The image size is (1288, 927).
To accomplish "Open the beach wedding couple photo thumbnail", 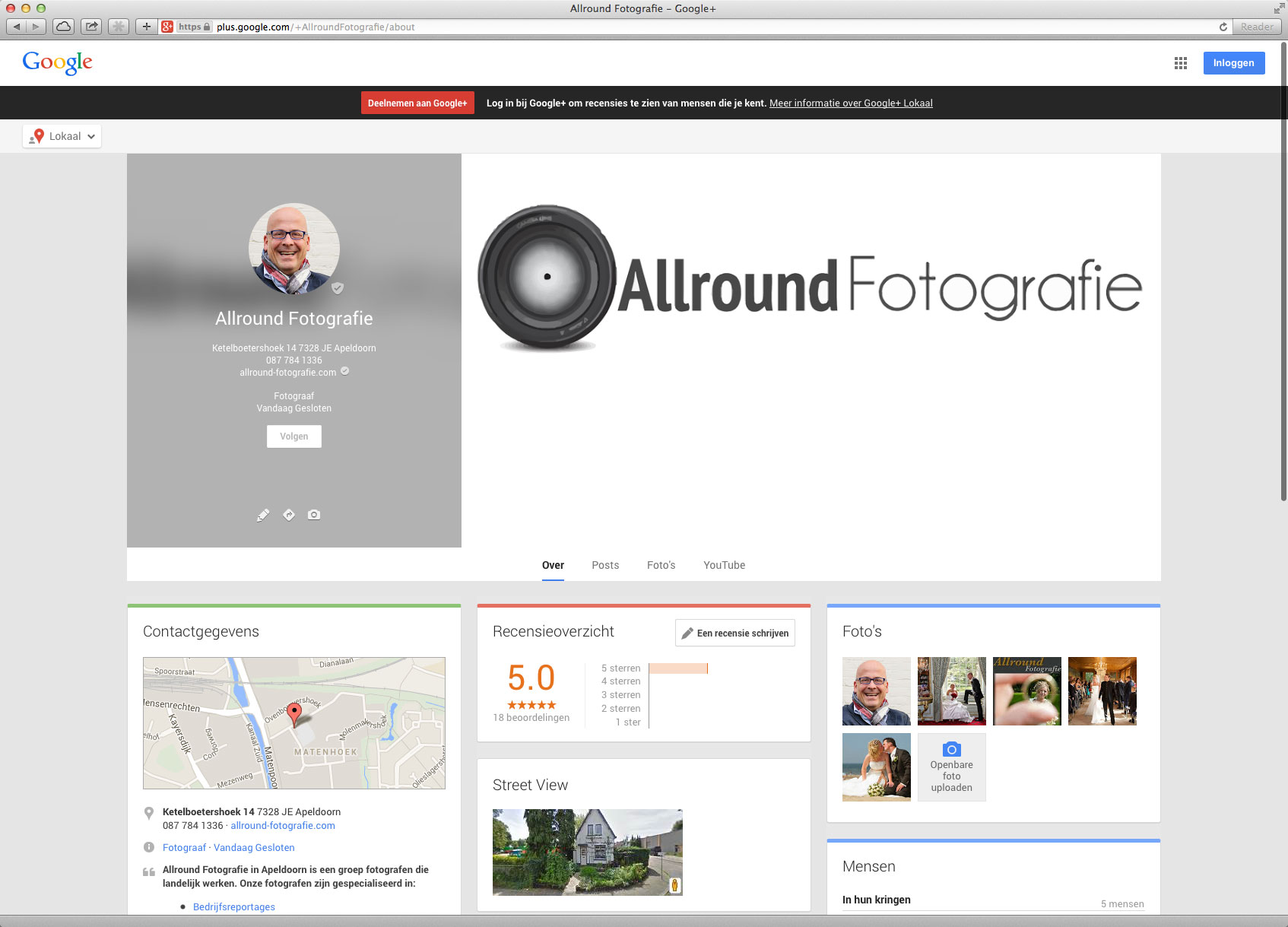I will [x=876, y=767].
